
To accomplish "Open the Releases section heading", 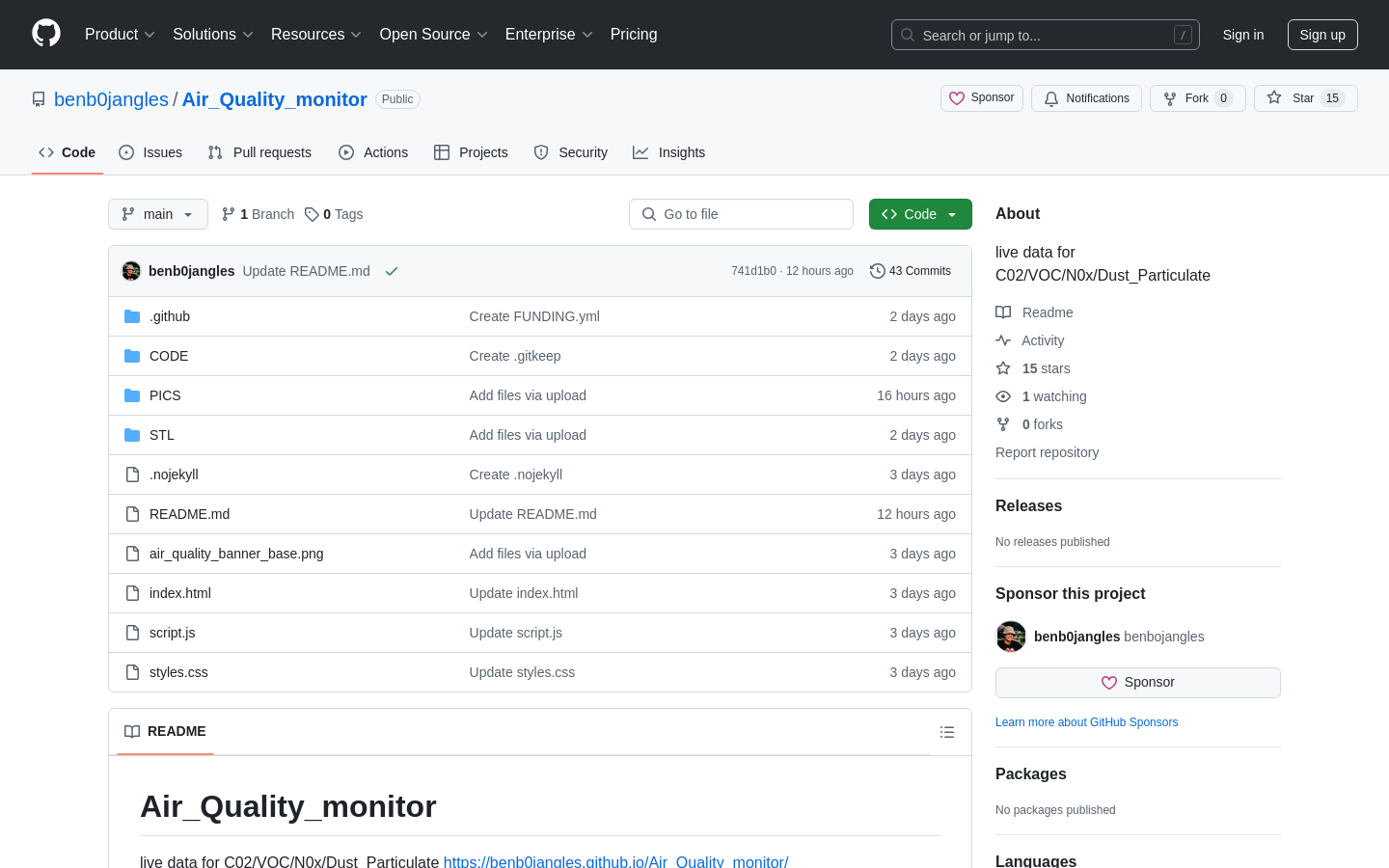I will pos(1028,506).
